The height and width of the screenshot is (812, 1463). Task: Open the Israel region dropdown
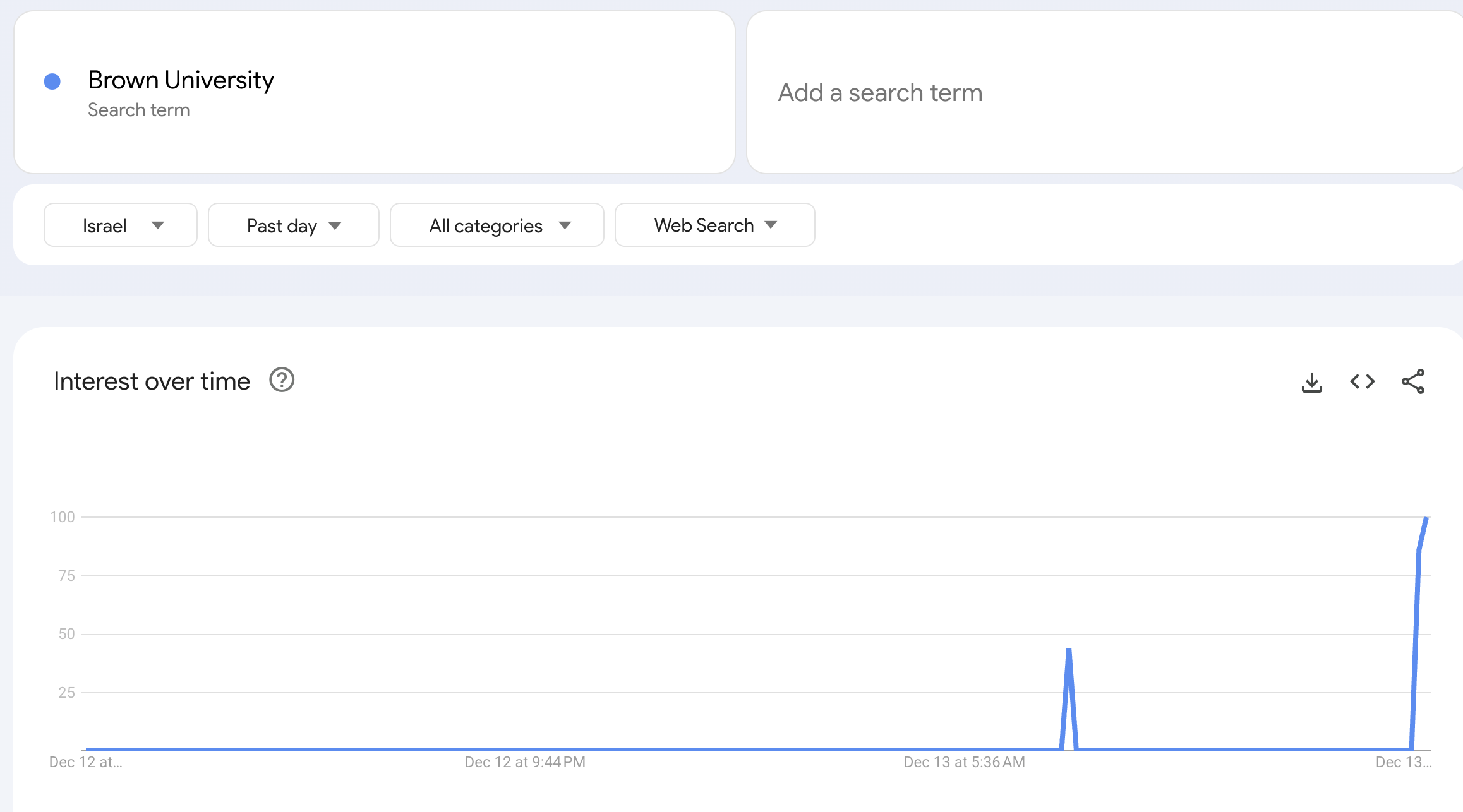point(120,225)
